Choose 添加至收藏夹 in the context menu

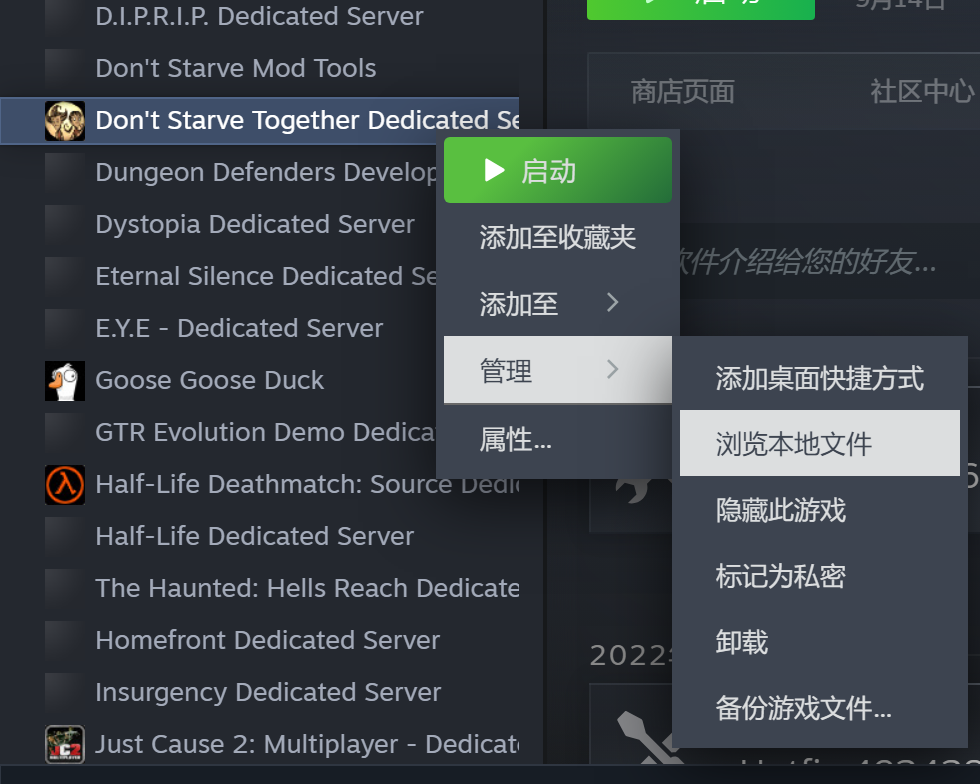click(x=558, y=237)
